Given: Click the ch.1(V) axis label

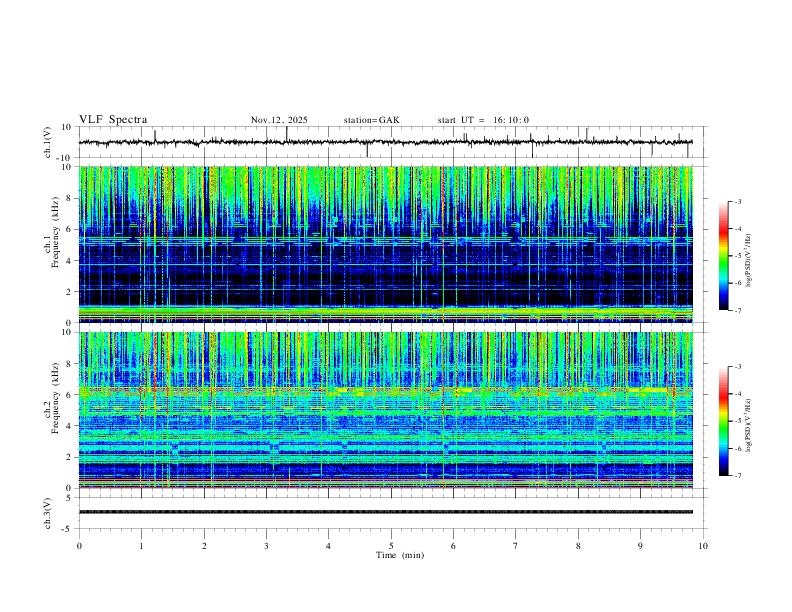Looking at the screenshot, I should [48, 142].
